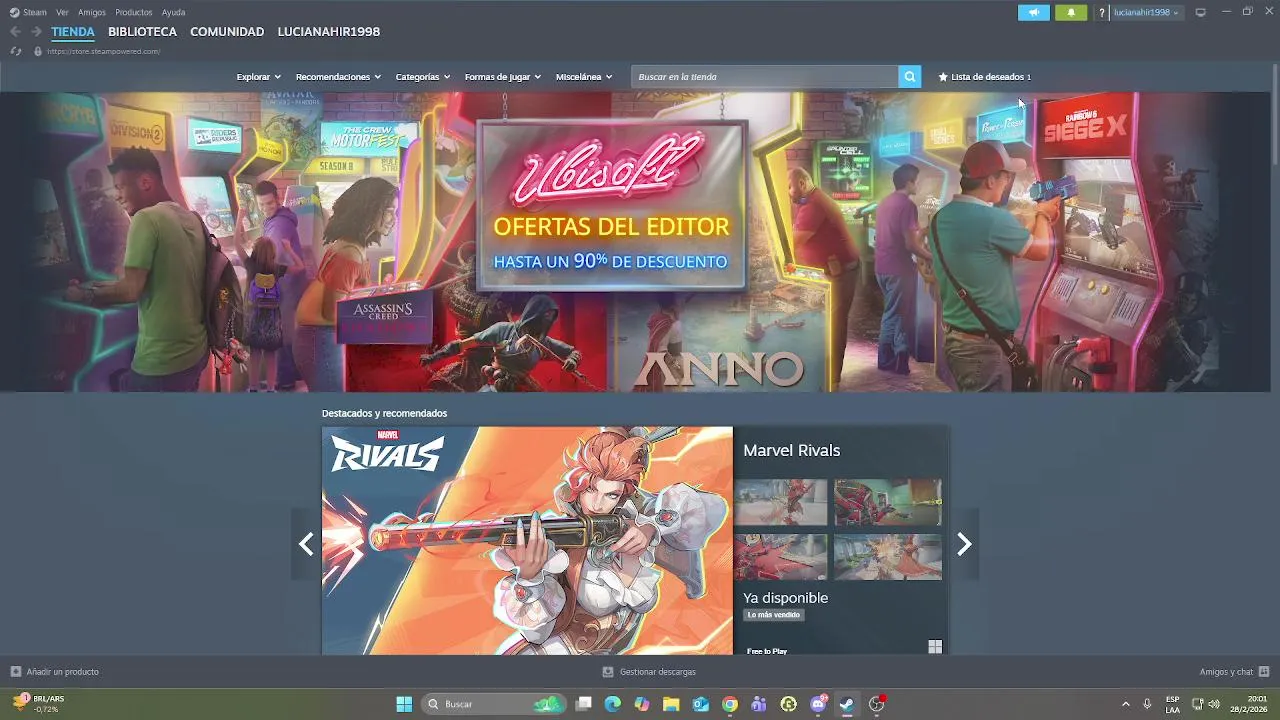Viewport: 1280px width, 720px height.
Task: Open Microsoft Teams from the taskbar
Action: 759,704
